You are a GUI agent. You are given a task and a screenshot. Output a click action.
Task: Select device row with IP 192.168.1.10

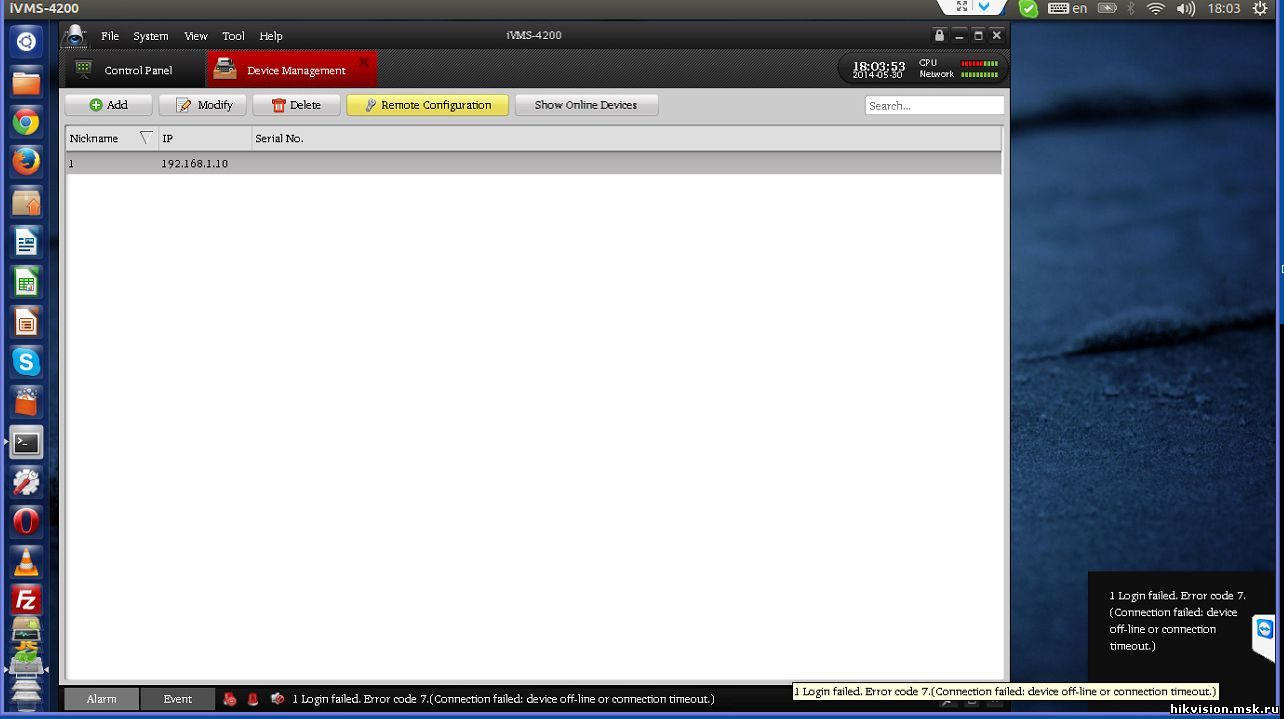[x=533, y=163]
